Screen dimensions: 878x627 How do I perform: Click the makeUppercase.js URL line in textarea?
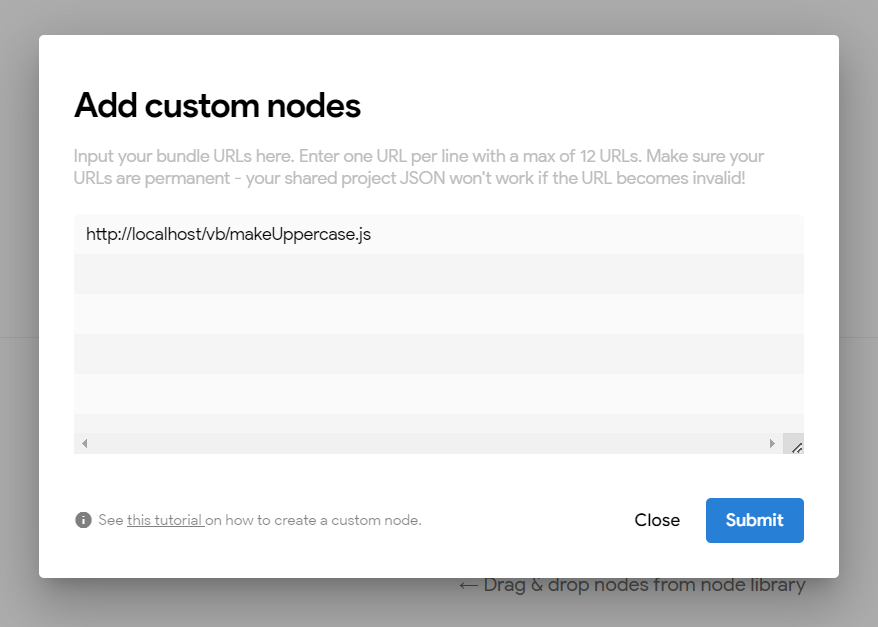click(x=439, y=234)
